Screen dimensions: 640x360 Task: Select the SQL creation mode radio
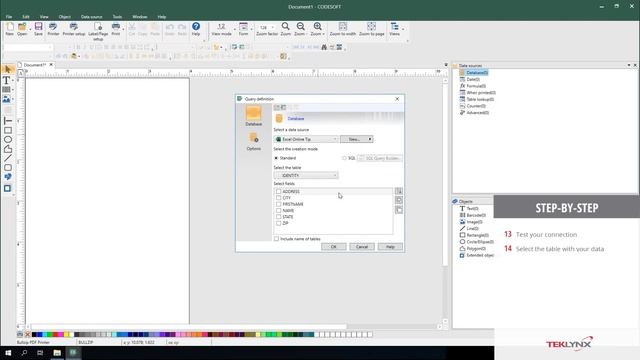pyautogui.click(x=344, y=158)
